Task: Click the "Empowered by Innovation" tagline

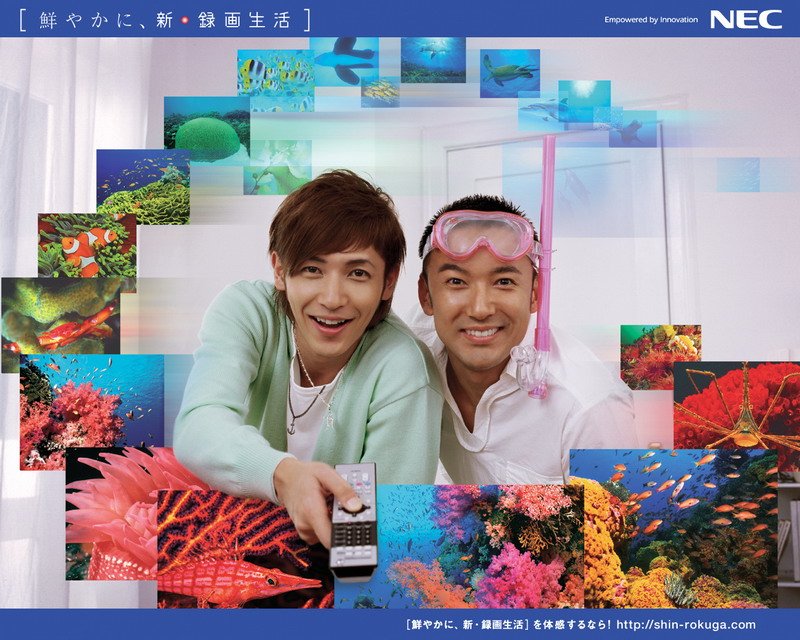Action: [651, 20]
